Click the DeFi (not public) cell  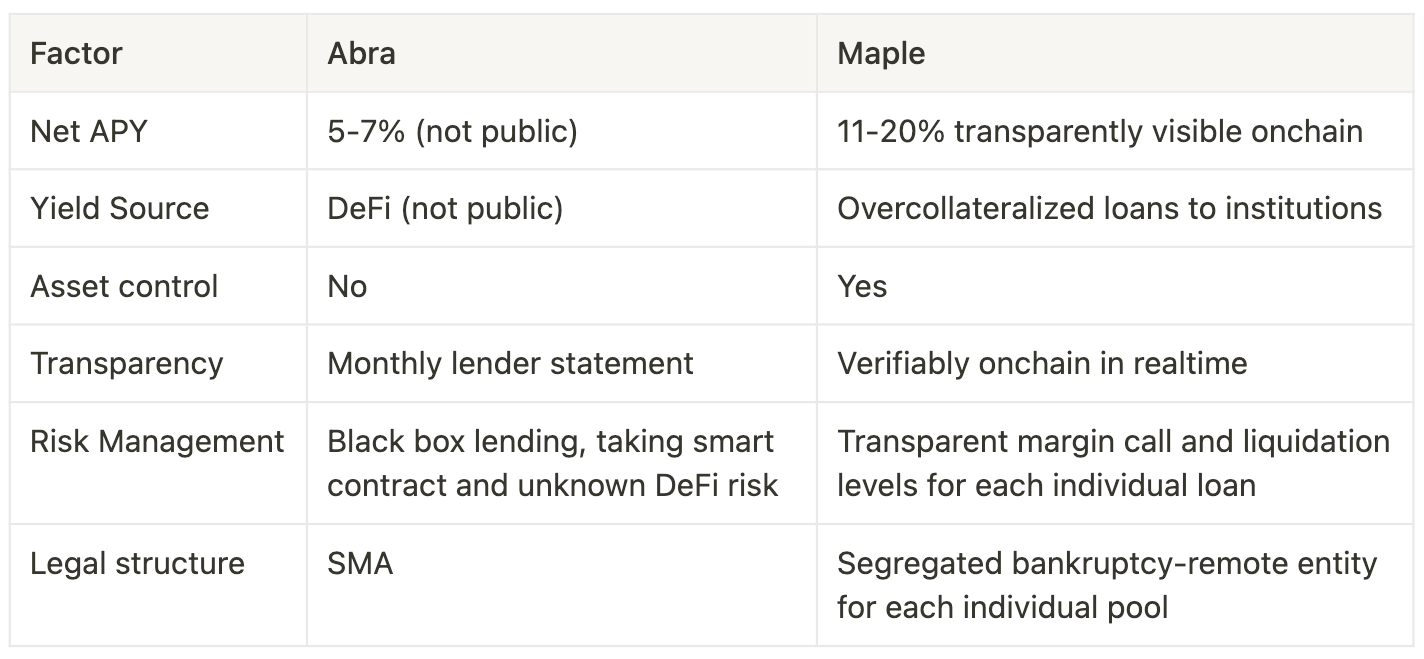tap(562, 208)
